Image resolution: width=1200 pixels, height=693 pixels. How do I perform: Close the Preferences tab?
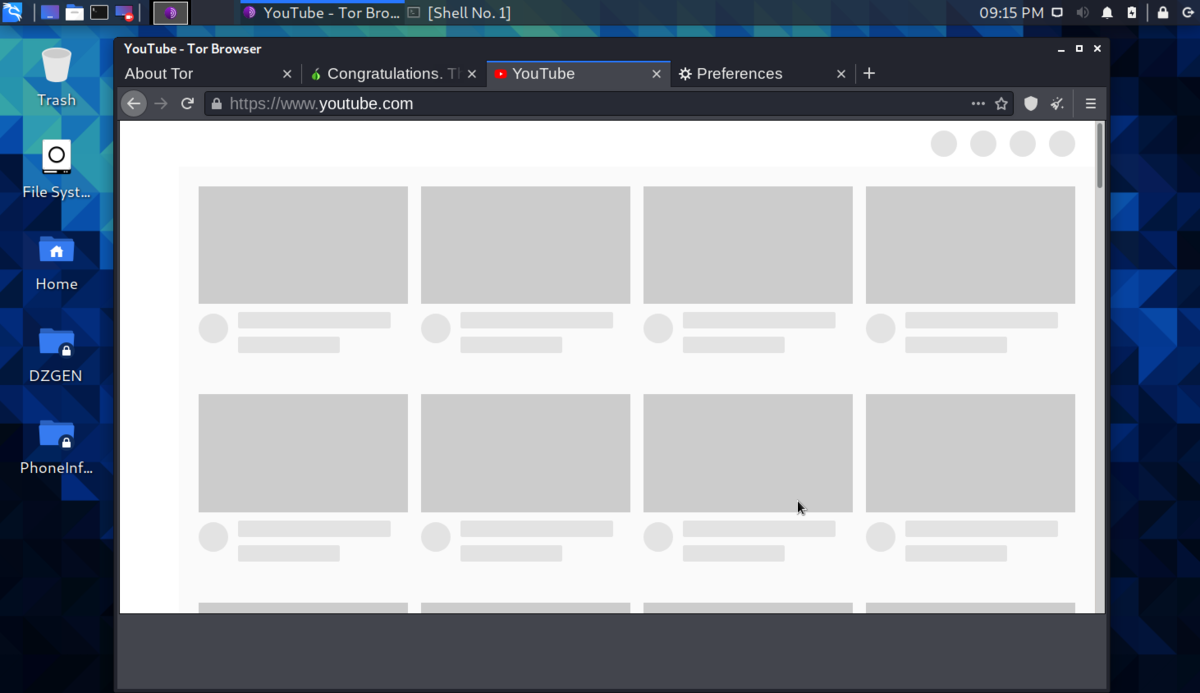(x=841, y=74)
